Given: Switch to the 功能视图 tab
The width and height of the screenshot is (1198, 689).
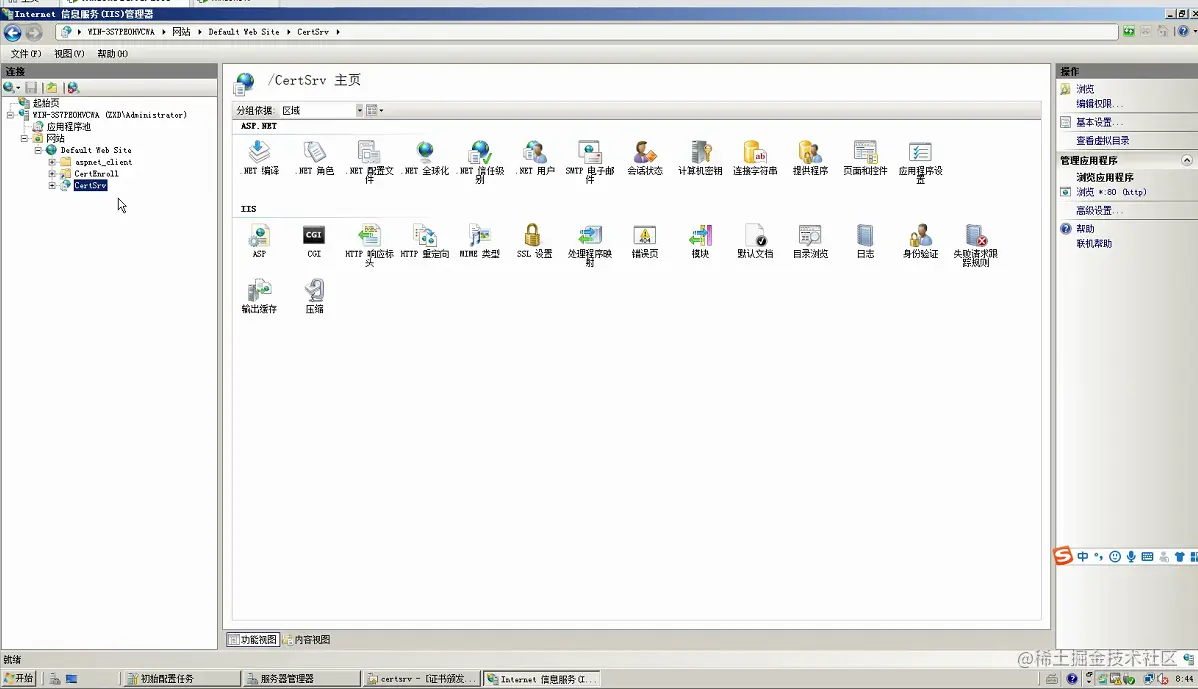Looking at the screenshot, I should [x=253, y=639].
